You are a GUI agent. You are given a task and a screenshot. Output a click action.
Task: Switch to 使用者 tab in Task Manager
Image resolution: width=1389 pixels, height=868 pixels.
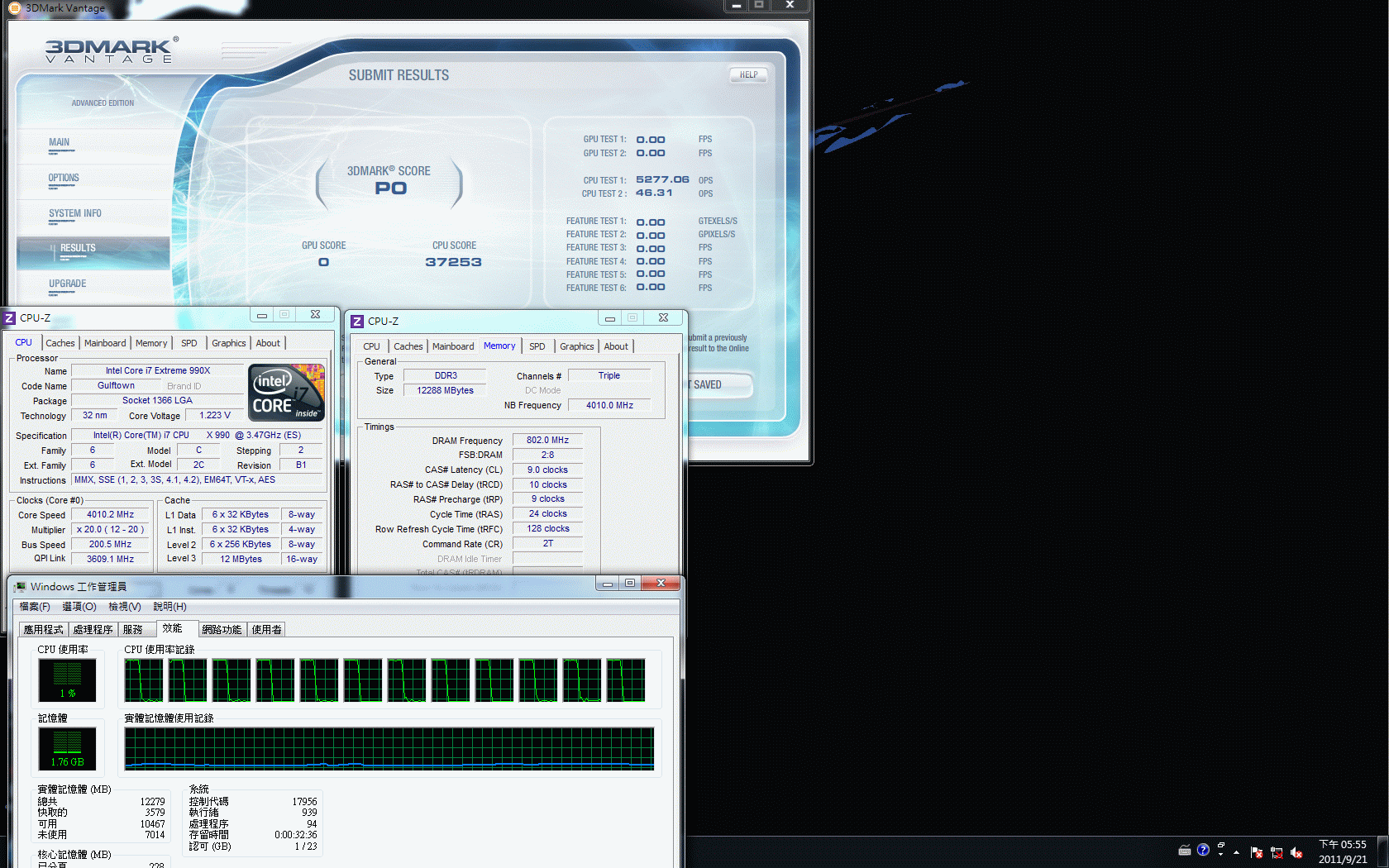coord(266,630)
